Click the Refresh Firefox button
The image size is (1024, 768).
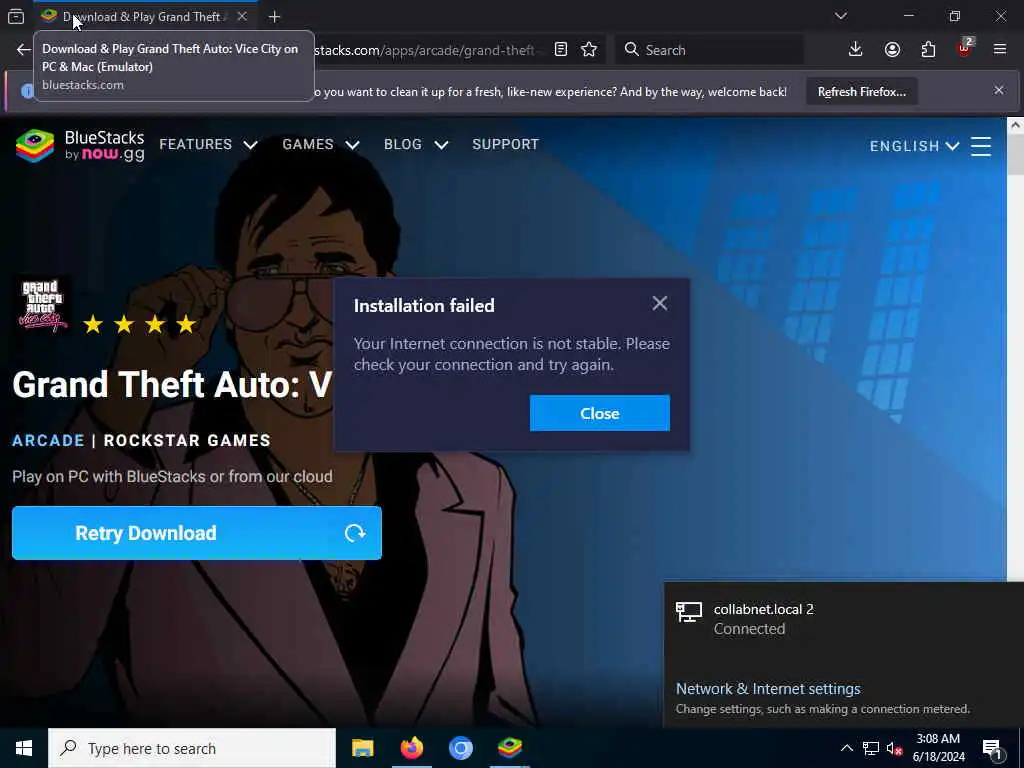pos(861,92)
